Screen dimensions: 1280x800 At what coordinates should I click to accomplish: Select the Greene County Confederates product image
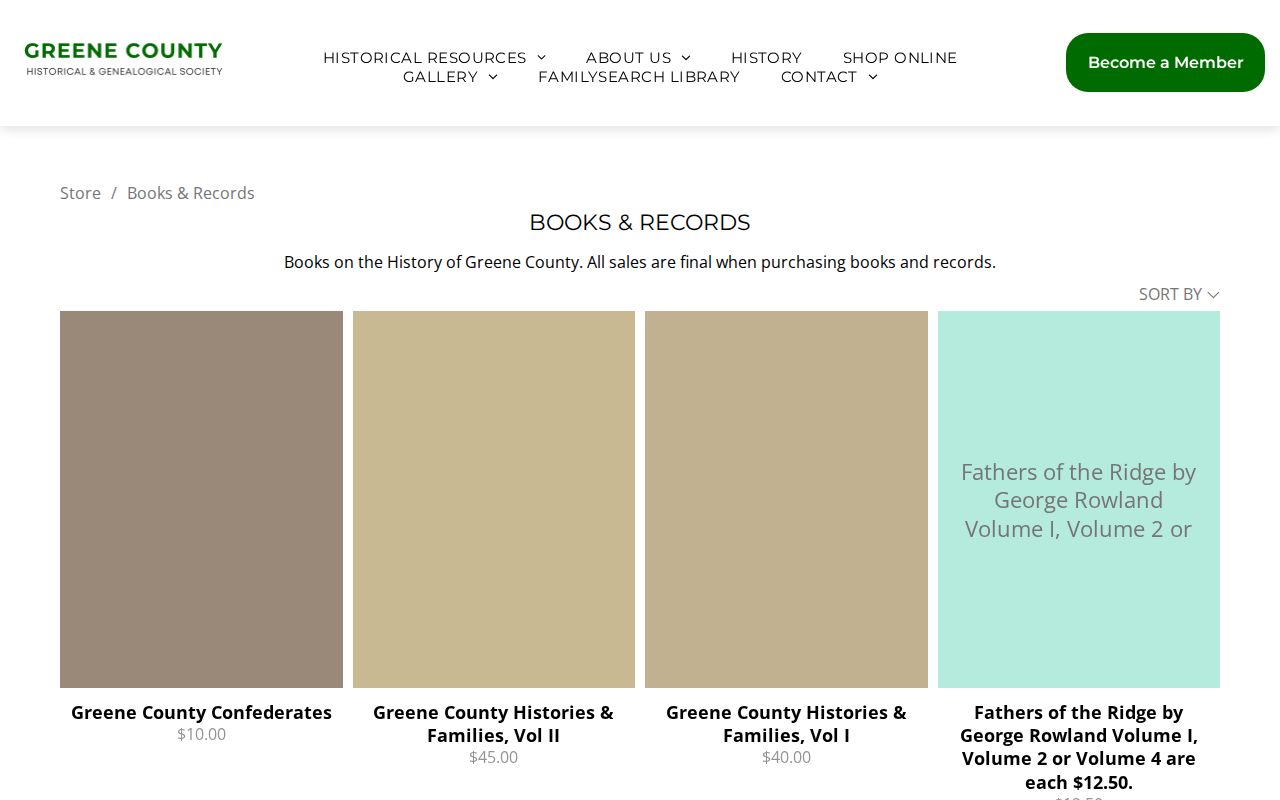201,499
